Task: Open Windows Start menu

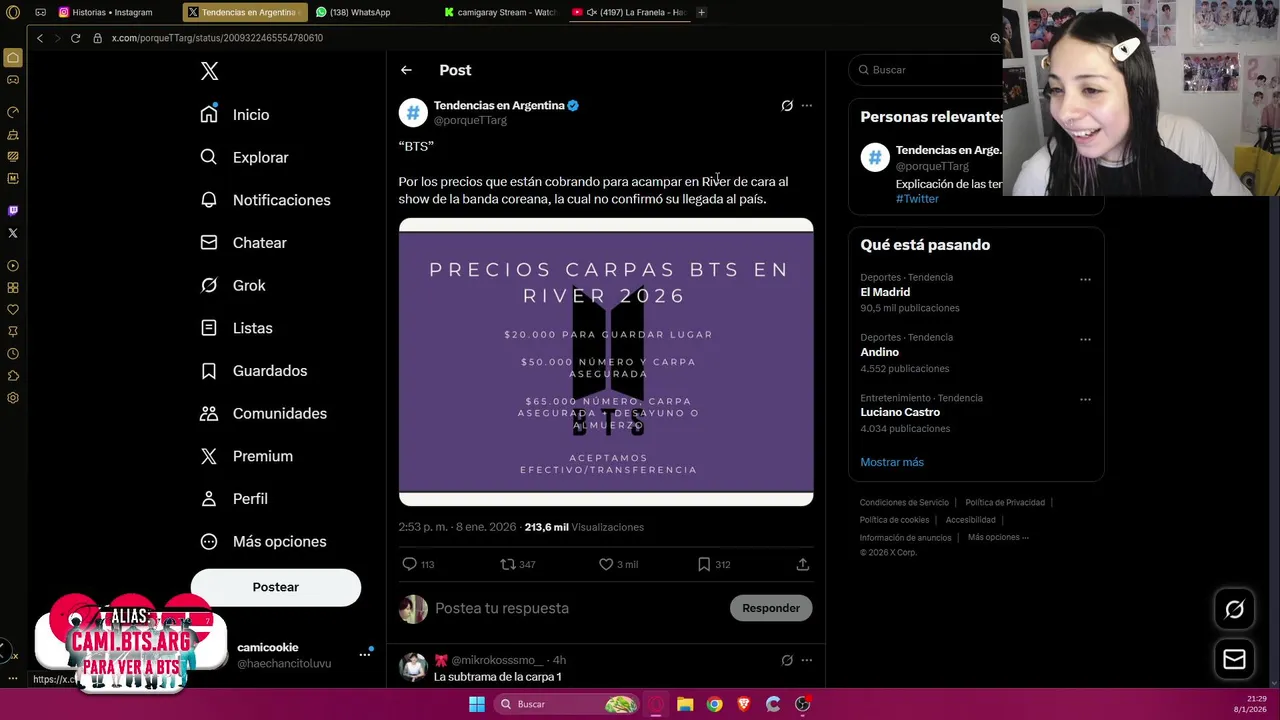Action: coord(477,704)
